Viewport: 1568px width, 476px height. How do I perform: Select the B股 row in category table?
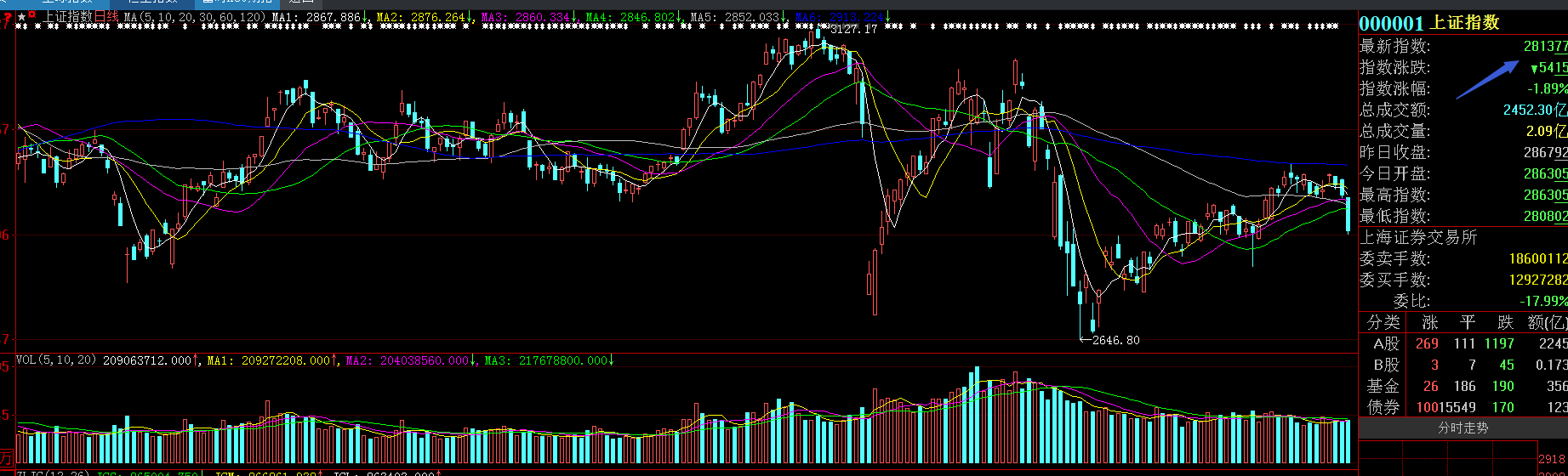(x=1386, y=365)
